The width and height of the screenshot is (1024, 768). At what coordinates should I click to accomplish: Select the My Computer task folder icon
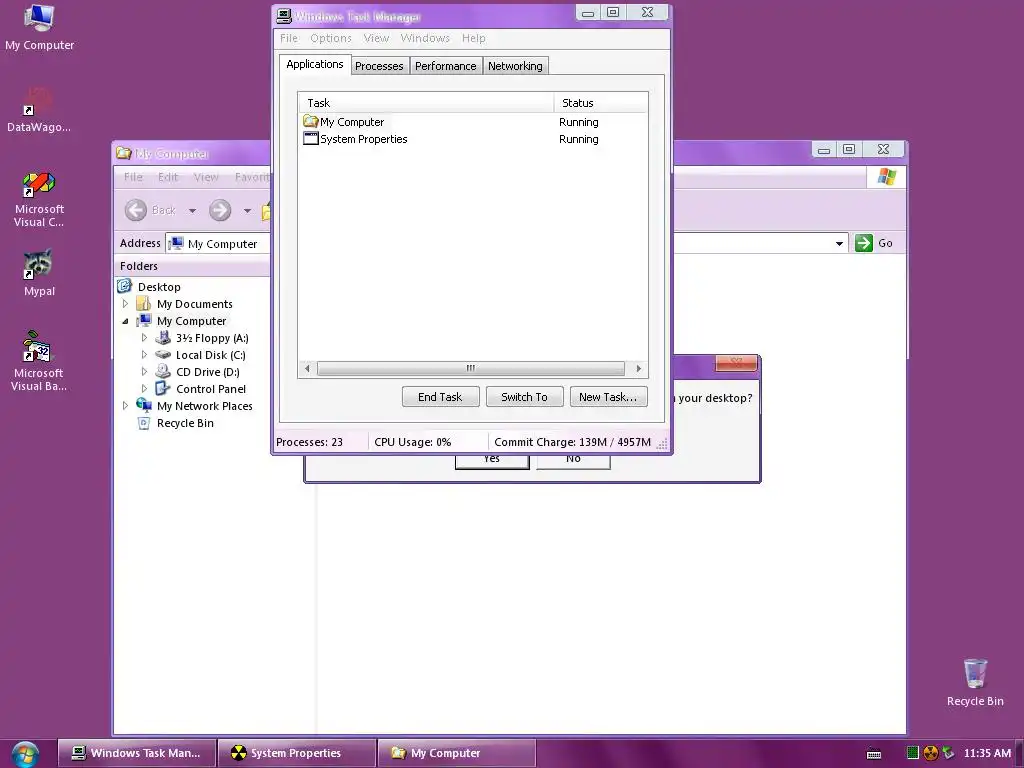tap(310, 121)
